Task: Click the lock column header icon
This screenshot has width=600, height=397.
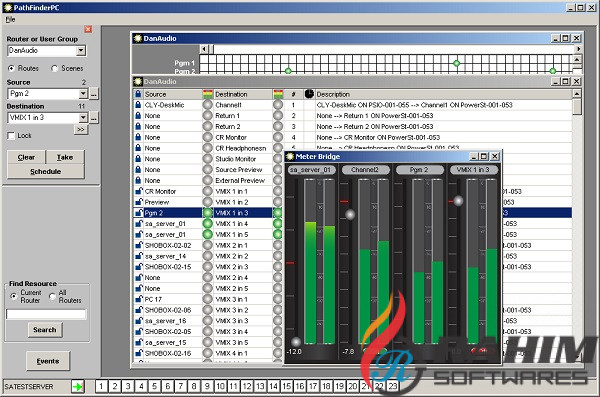Action: 138,94
